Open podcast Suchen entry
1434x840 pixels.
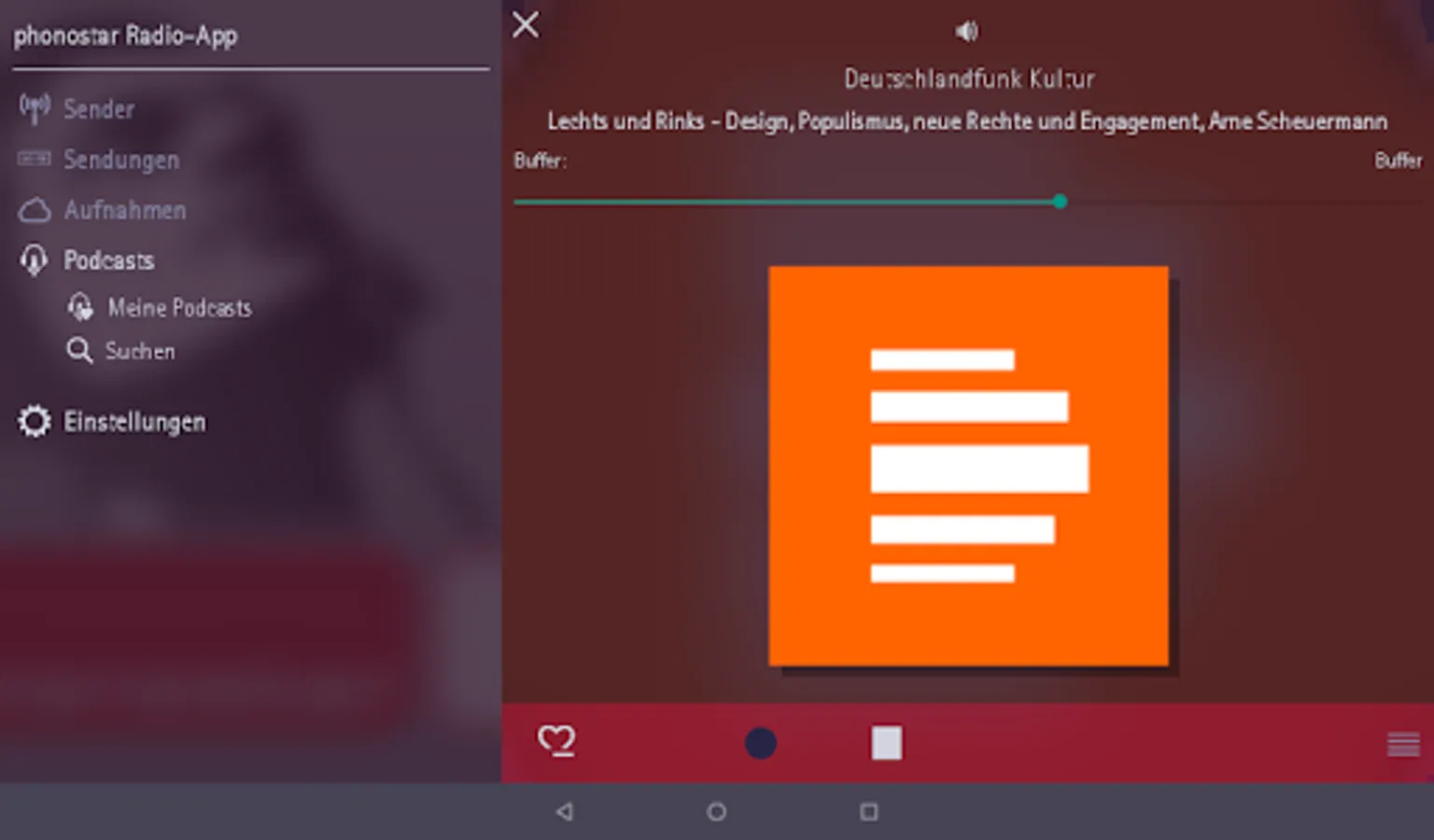[x=140, y=351]
